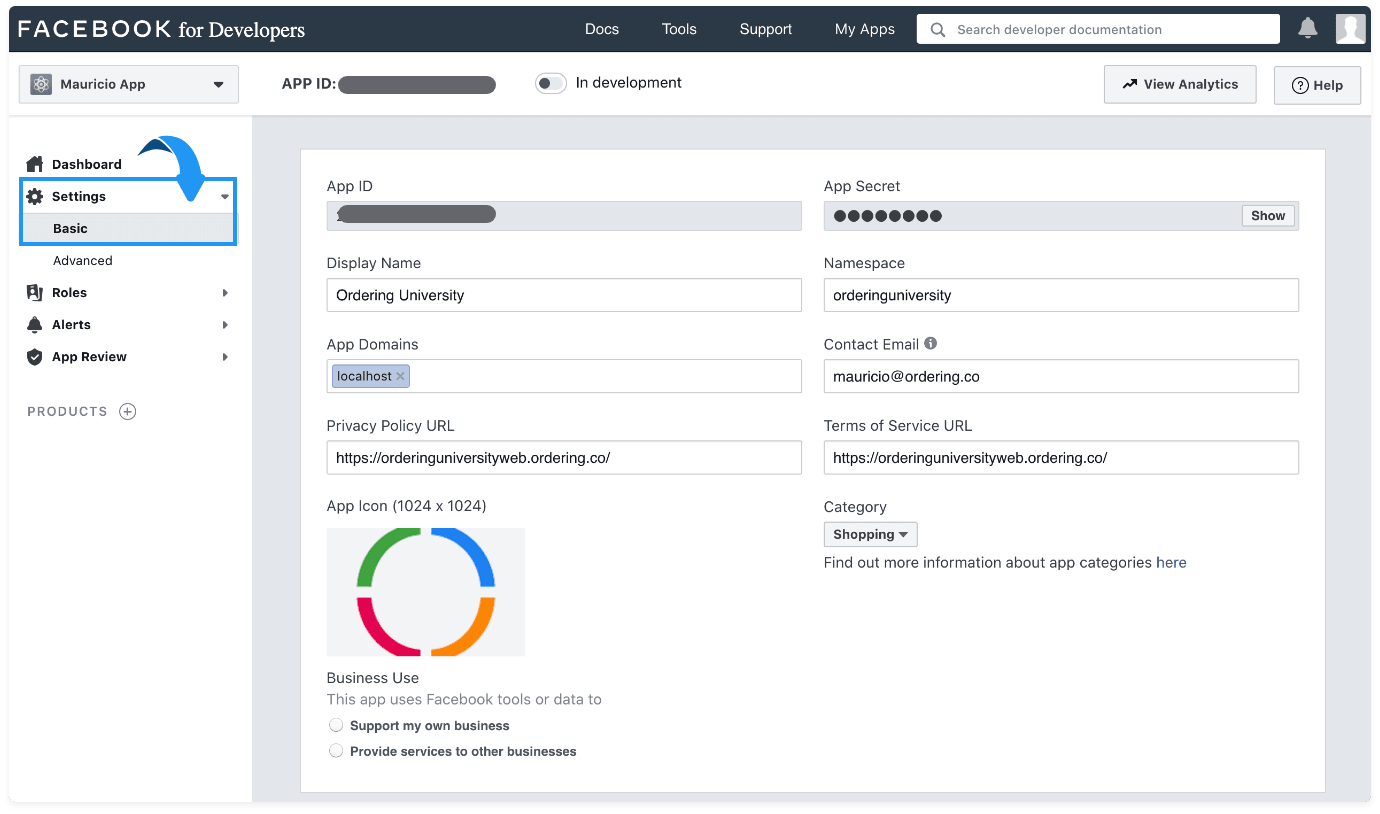Screen dimensions: 1380x814
Task: Click the Terms of Service URL field
Action: click(1061, 457)
